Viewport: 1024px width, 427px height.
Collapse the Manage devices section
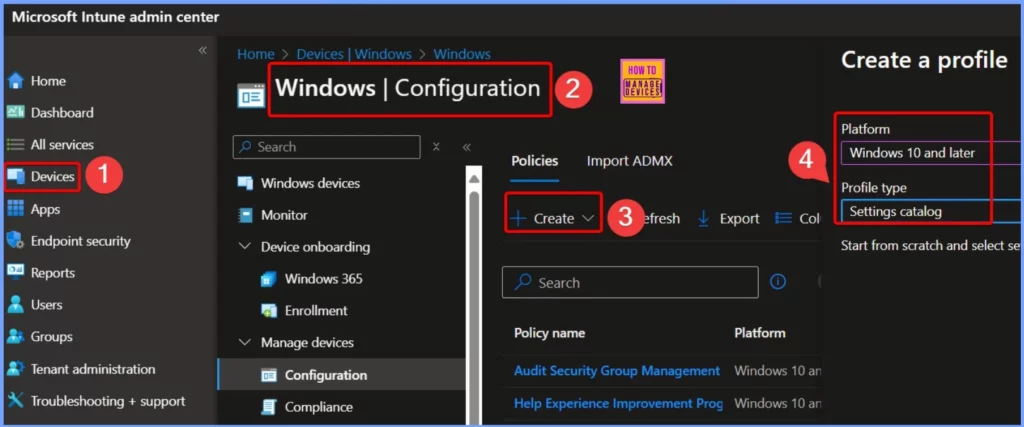[x=245, y=342]
